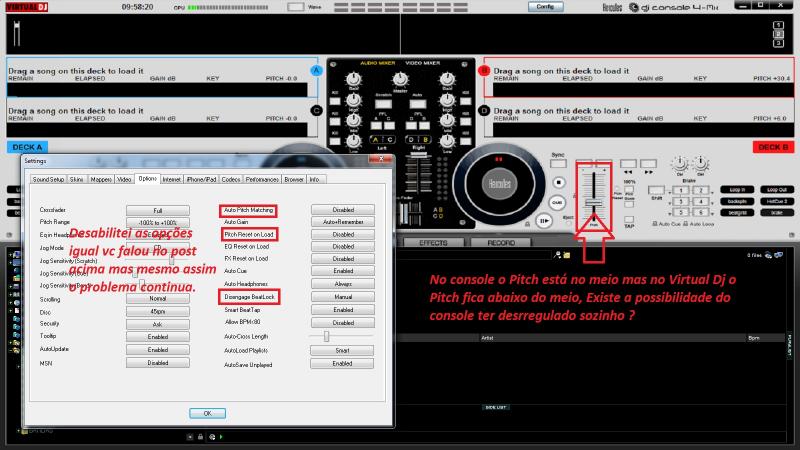Click the Master volume knob
Screen dimensions: 800x450
coord(400,79)
